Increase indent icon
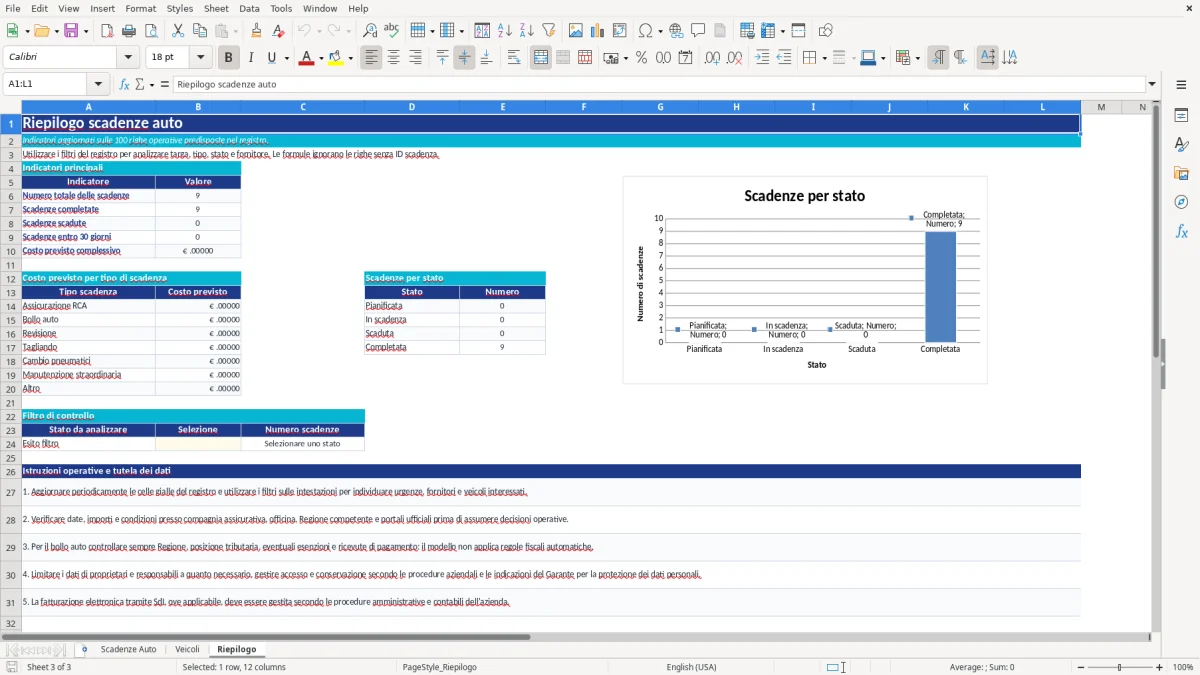 [762, 58]
